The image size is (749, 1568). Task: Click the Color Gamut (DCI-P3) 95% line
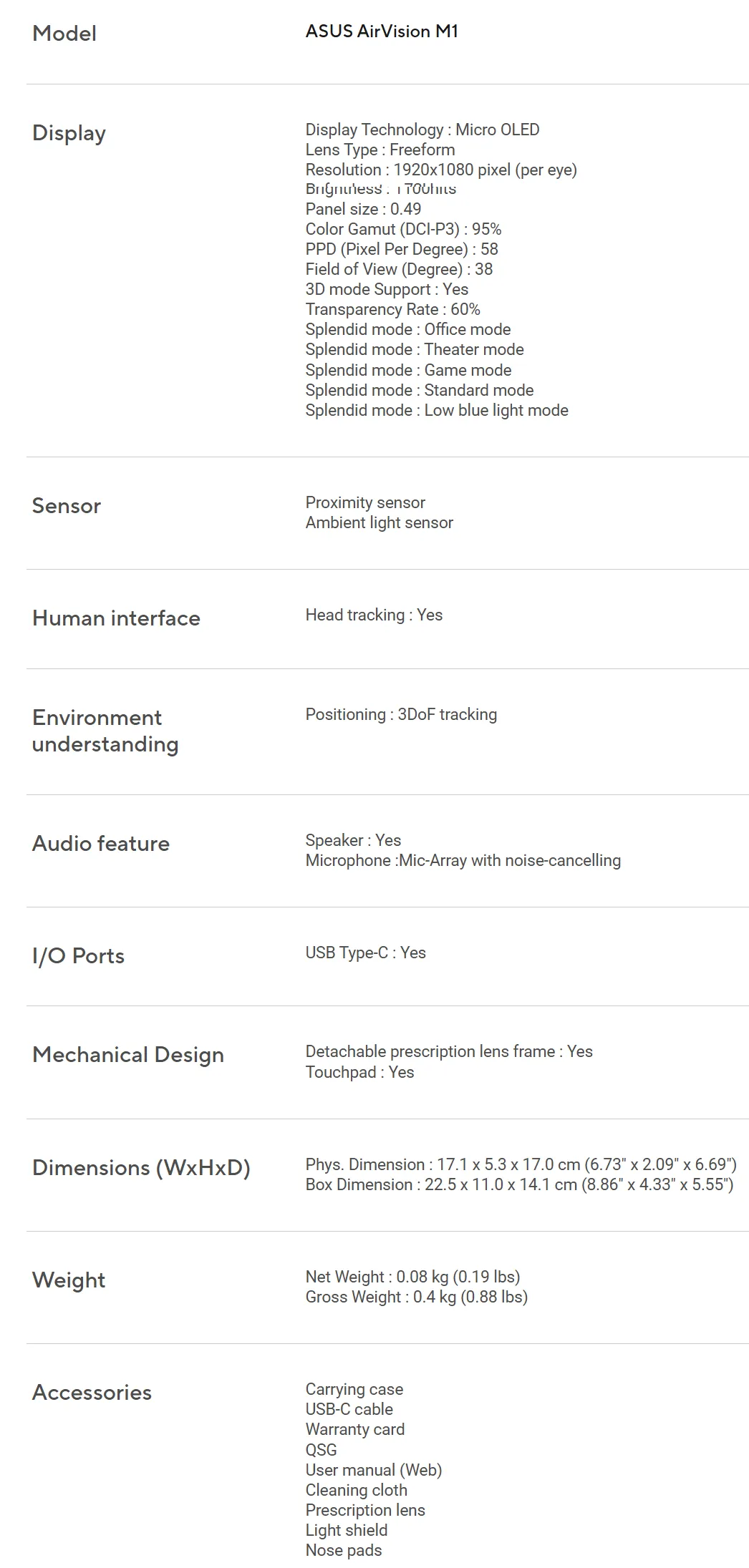(x=403, y=229)
